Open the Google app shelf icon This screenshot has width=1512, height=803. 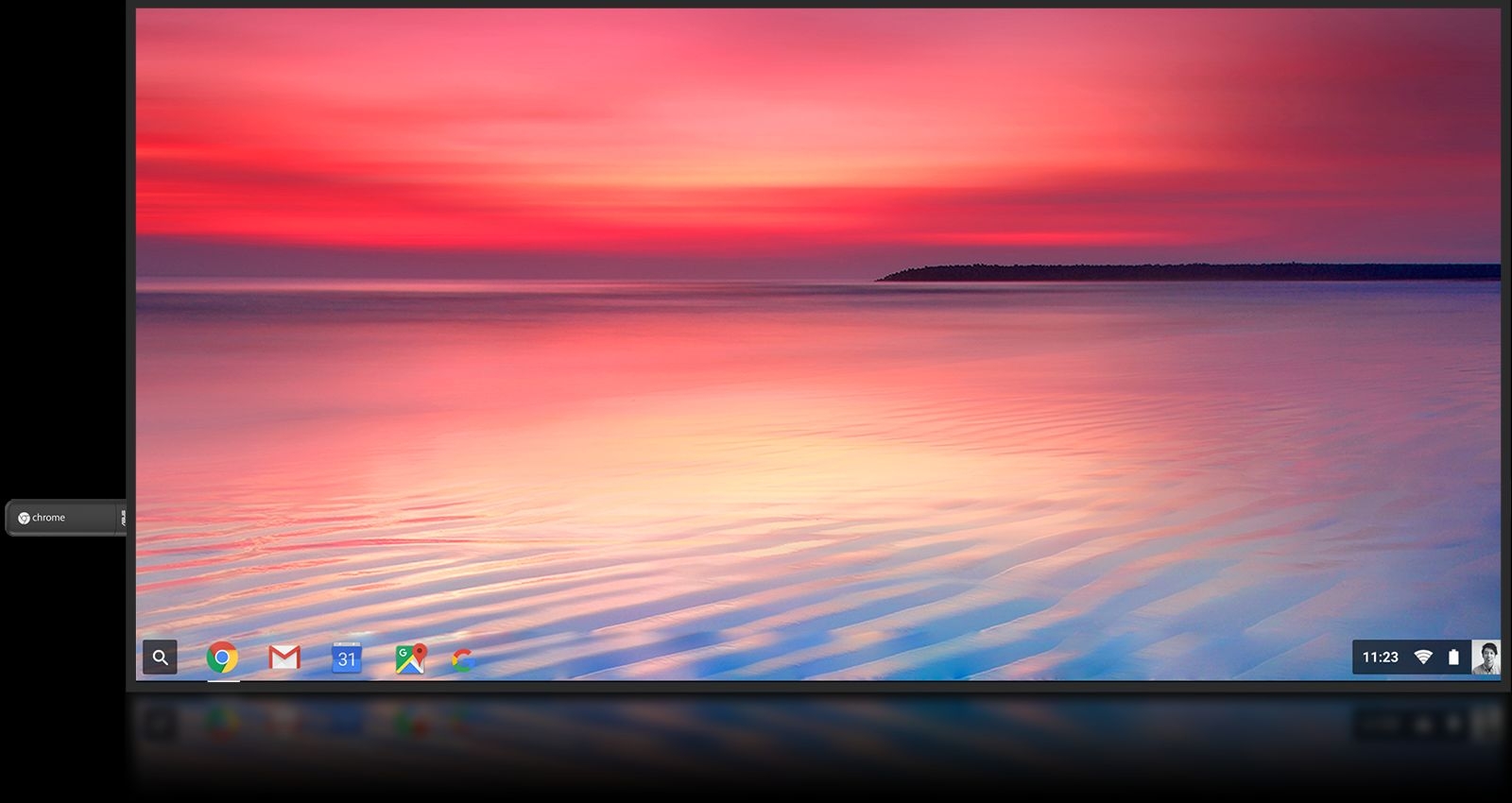(x=462, y=660)
